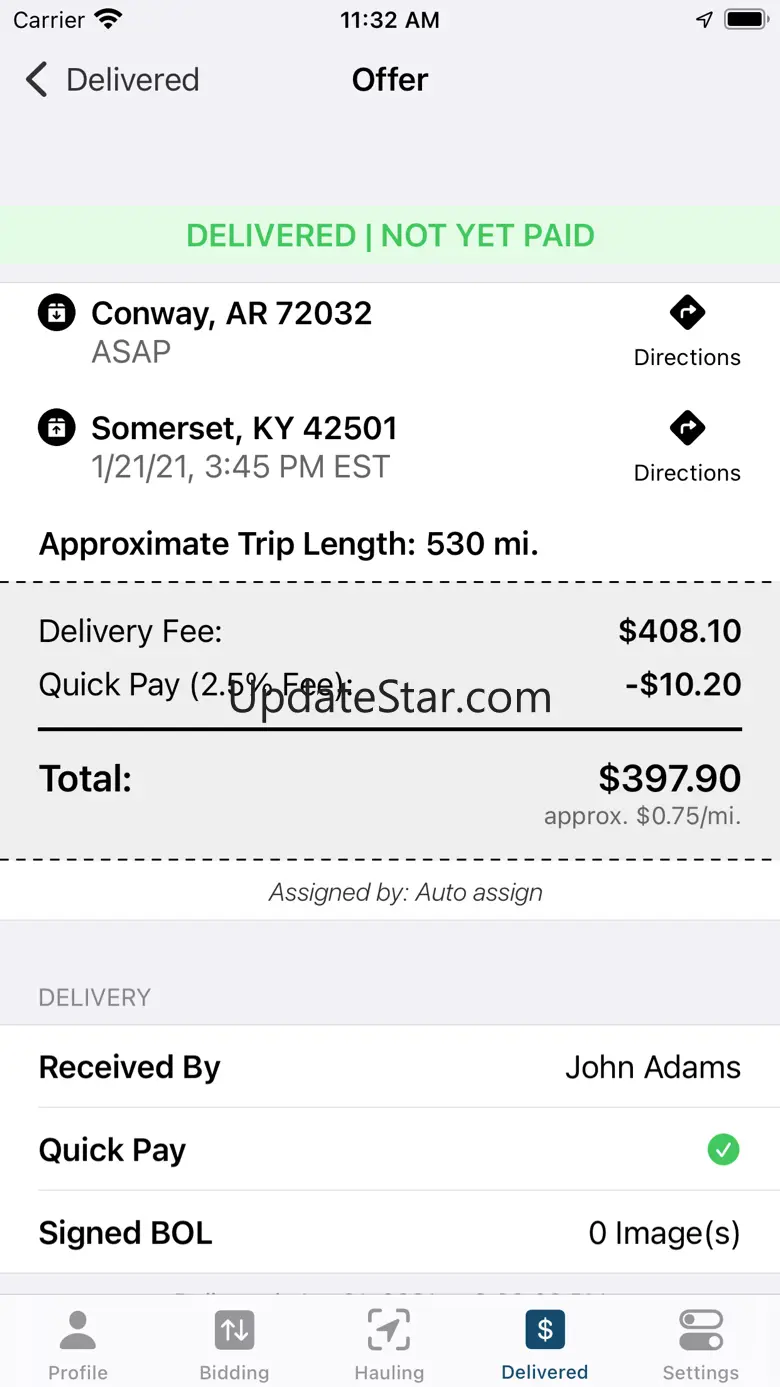Switch to the Bidding tab
This screenshot has width=780, height=1387.
pos(234,1344)
